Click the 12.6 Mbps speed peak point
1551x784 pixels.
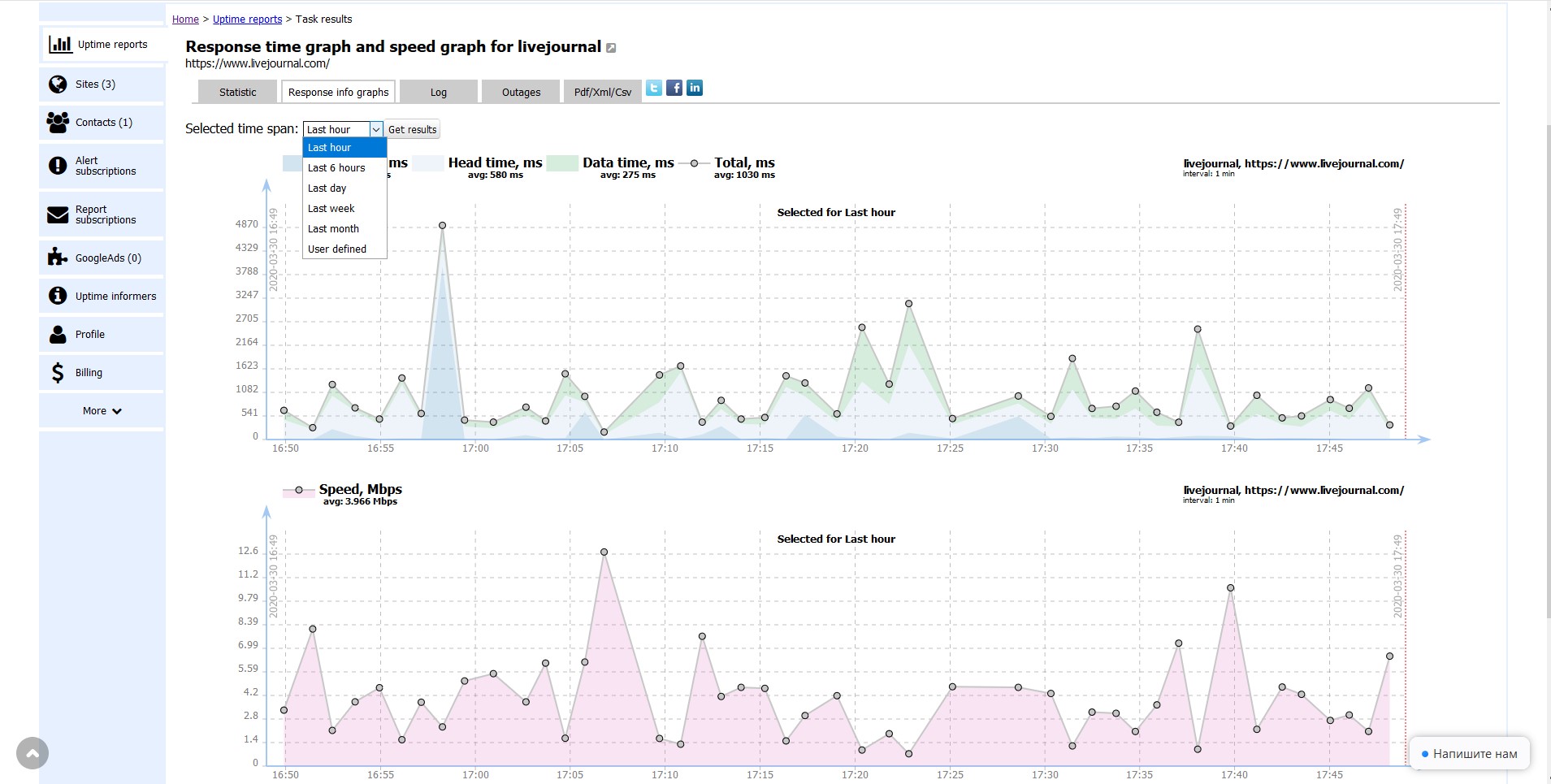(604, 552)
